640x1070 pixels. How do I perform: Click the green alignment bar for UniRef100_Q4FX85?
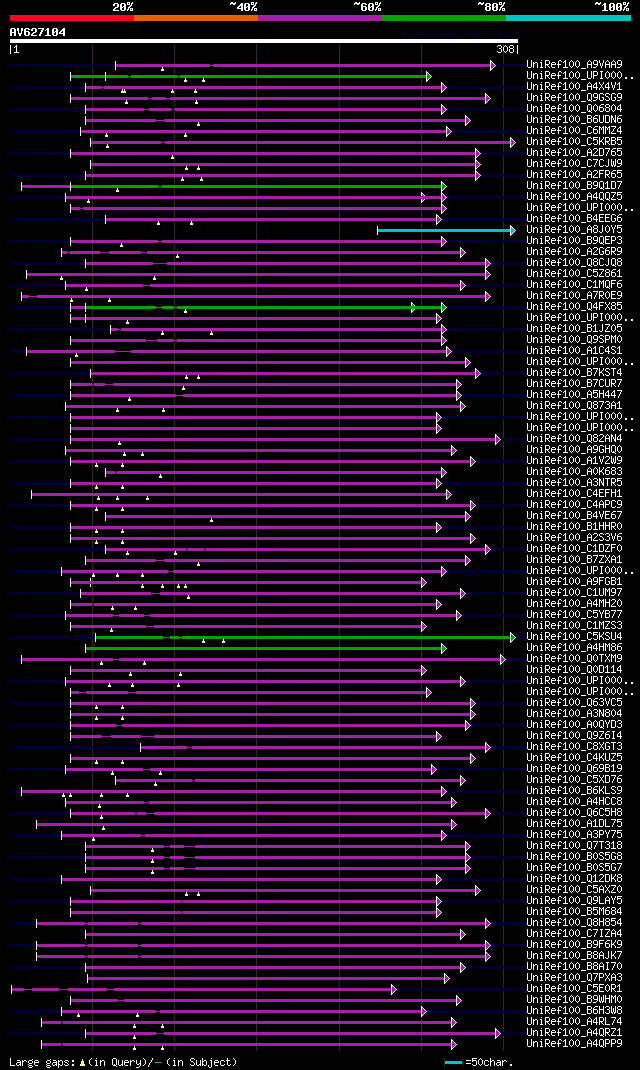pyautogui.click(x=265, y=307)
